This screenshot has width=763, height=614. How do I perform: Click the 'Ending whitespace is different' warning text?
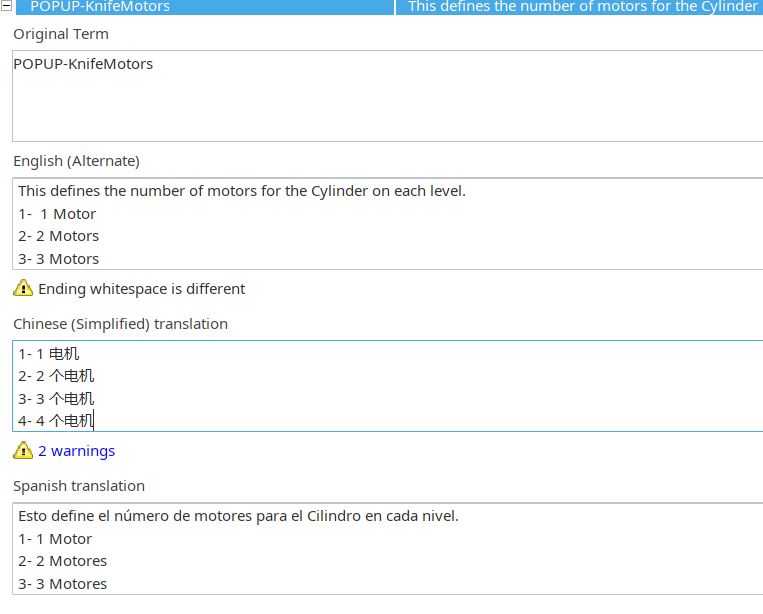click(142, 289)
